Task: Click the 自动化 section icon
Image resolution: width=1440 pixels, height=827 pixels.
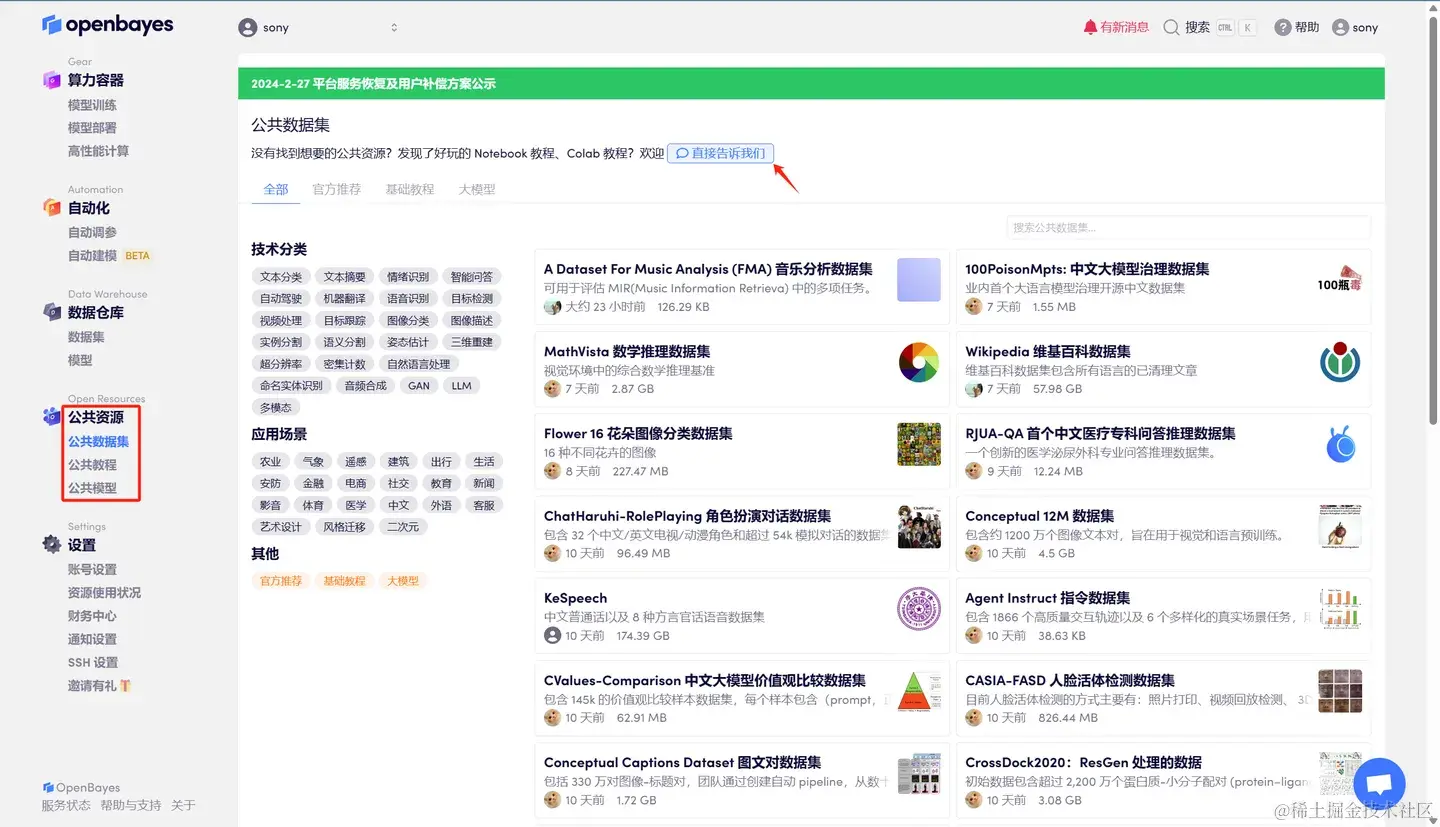Action: pyautogui.click(x=52, y=207)
